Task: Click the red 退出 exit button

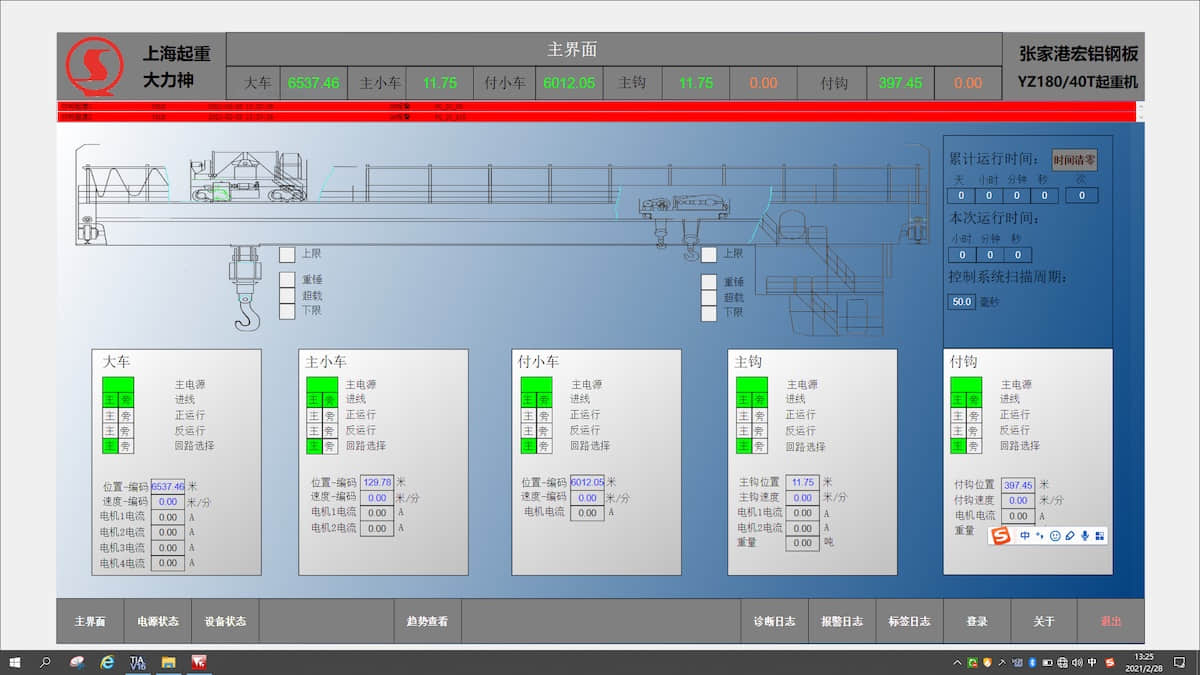Action: (x=1111, y=621)
